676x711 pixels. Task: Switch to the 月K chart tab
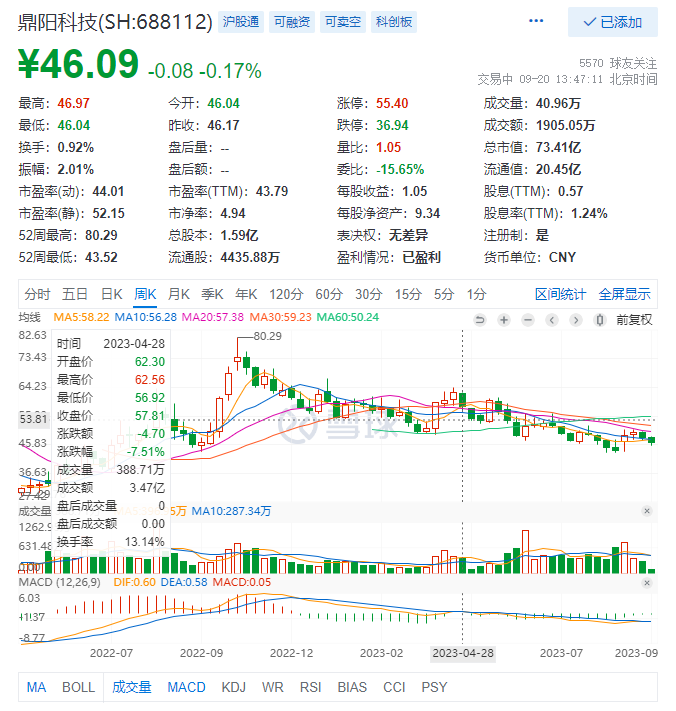click(179, 294)
